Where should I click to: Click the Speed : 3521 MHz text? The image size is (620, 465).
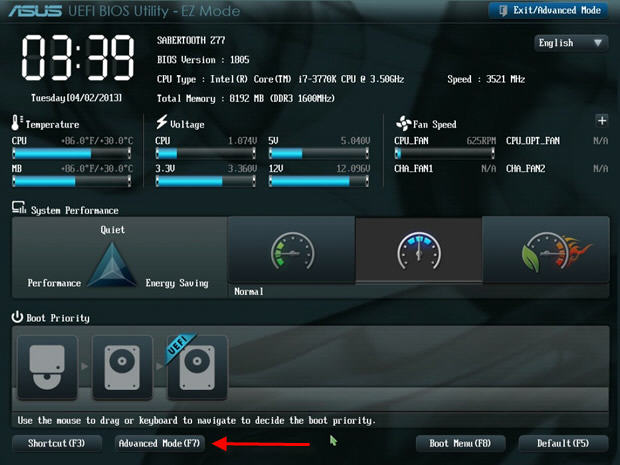(x=486, y=79)
